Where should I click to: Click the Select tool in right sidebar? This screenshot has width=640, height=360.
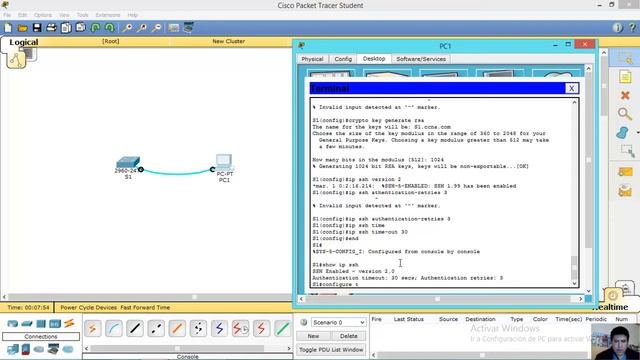click(x=625, y=58)
